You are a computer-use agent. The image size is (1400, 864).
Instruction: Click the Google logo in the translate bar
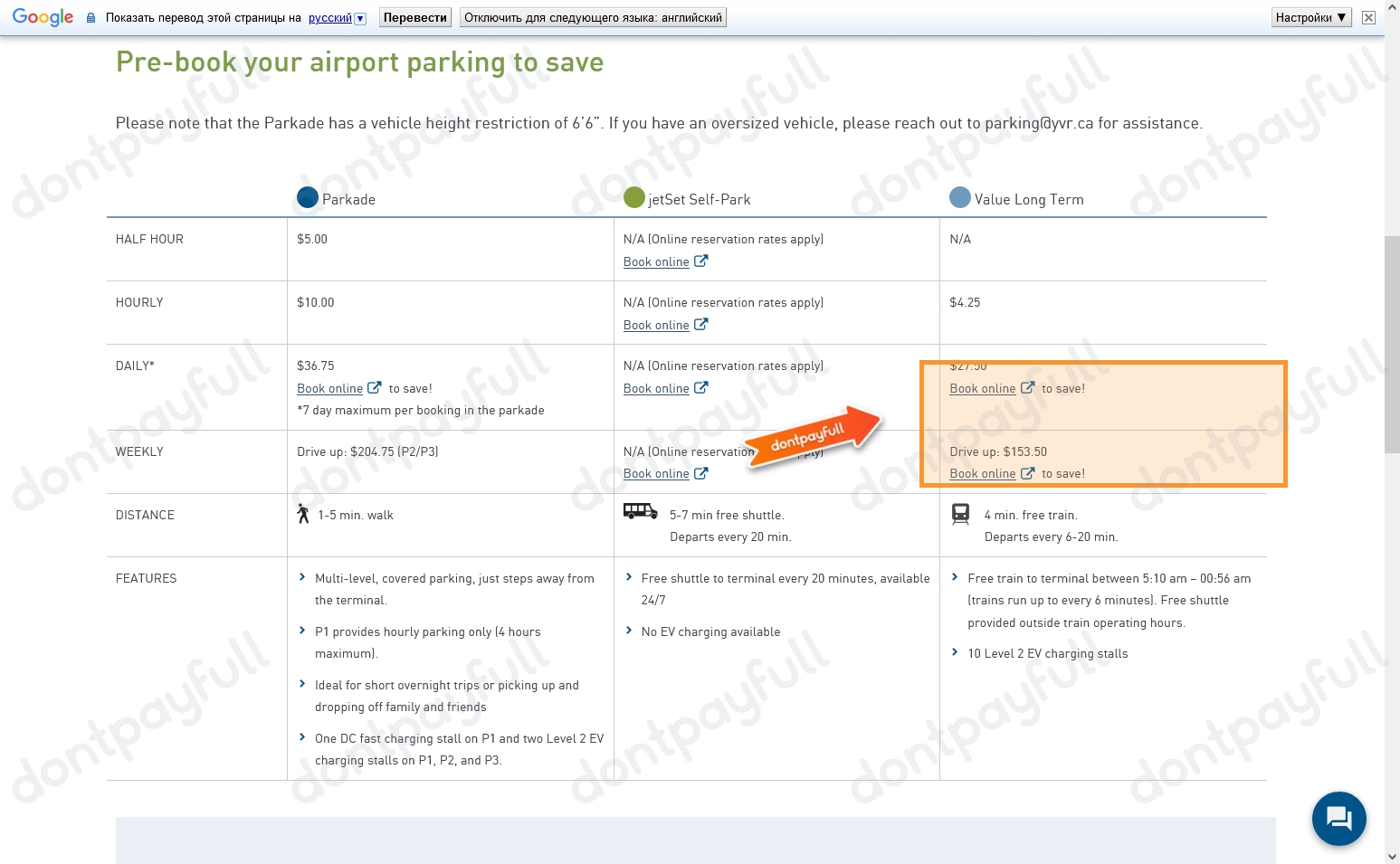click(x=43, y=16)
